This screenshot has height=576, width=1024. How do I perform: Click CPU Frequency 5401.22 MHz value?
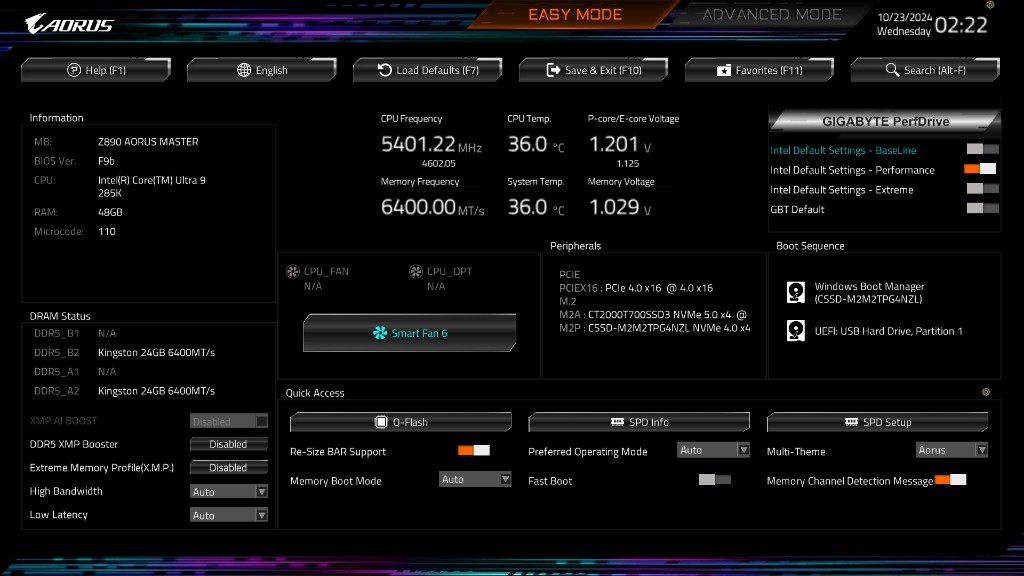[x=431, y=144]
